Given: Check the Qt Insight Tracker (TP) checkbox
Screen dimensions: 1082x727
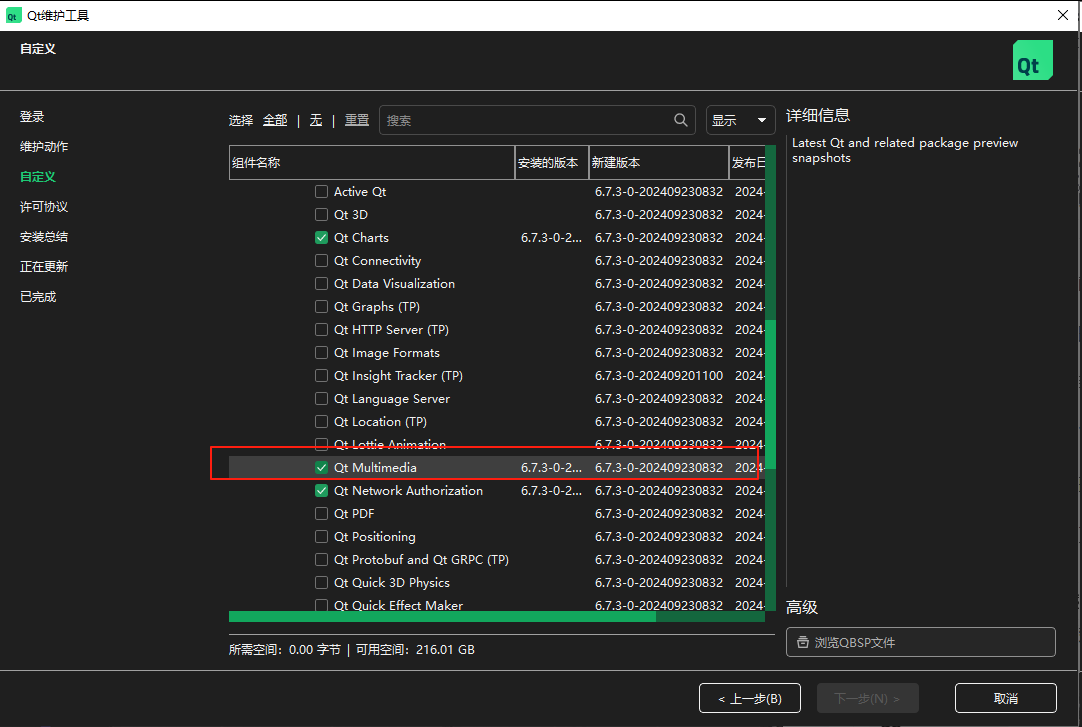Looking at the screenshot, I should coord(321,376).
